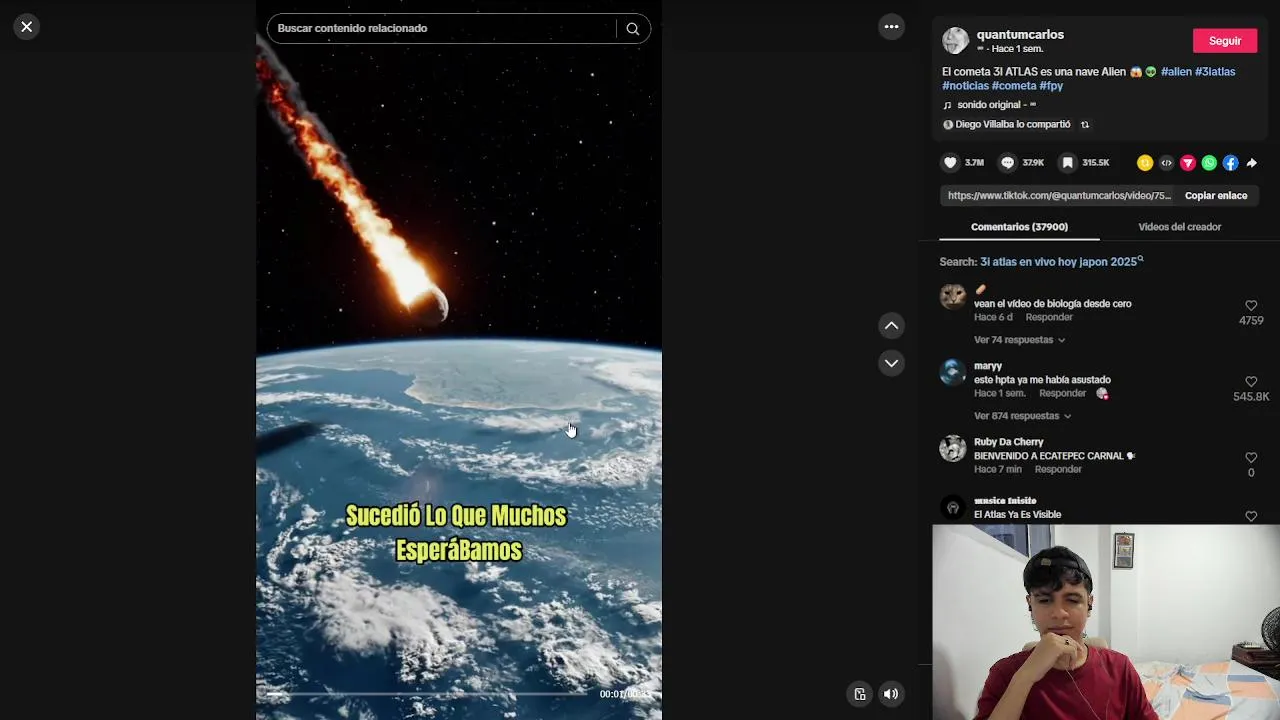
Task: Share video to Facebook
Action: point(1230,163)
